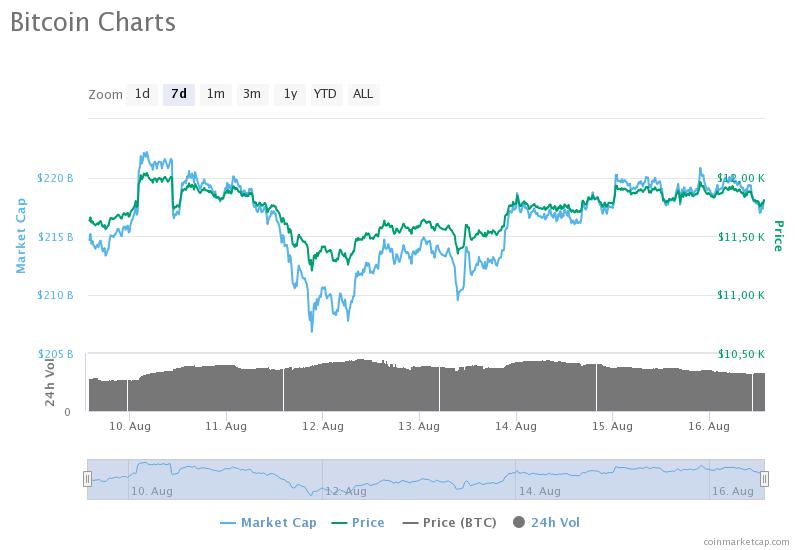The width and height of the screenshot is (800, 550).
Task: Grab the left navigator range handle
Action: click(x=87, y=479)
